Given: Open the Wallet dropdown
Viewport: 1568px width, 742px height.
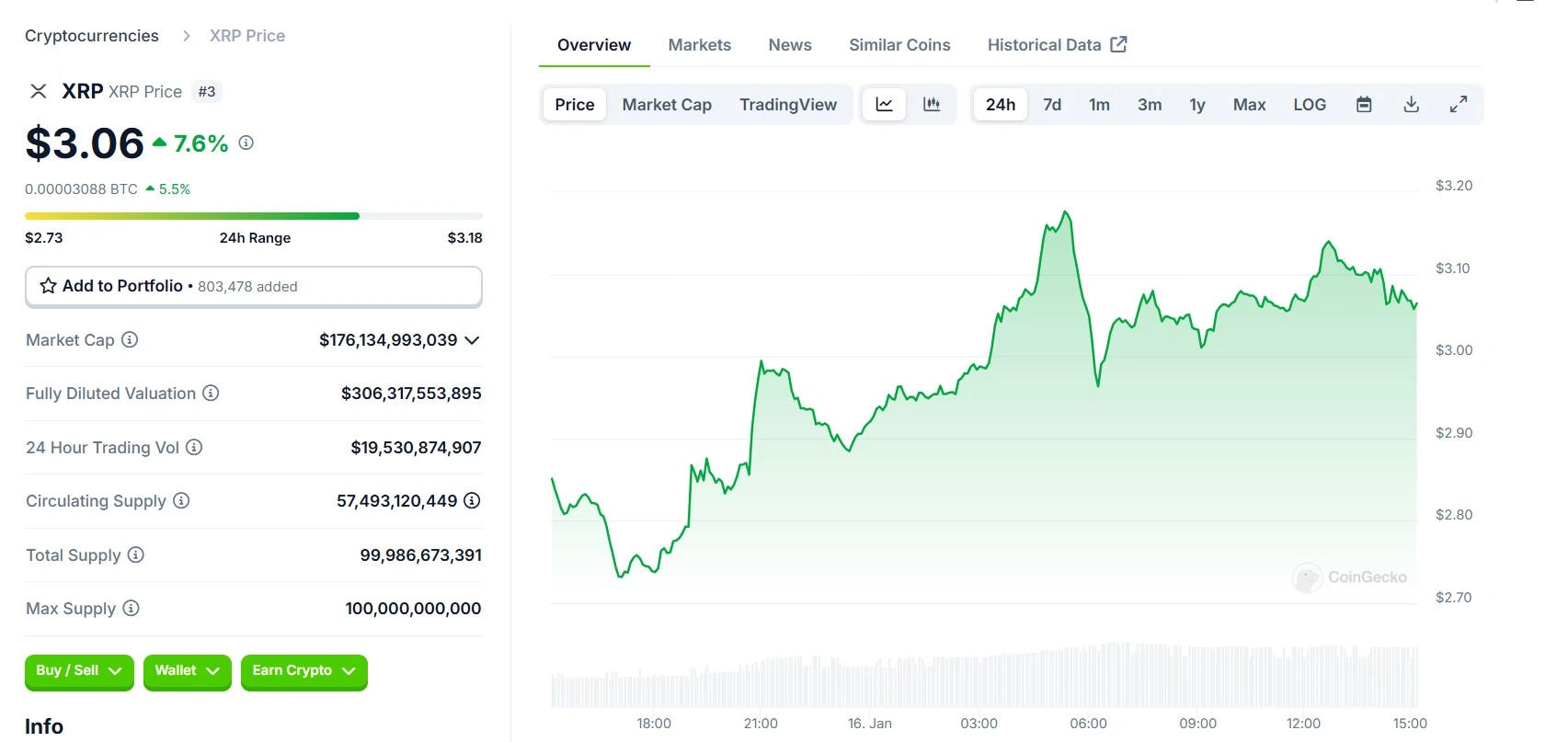Looking at the screenshot, I should (x=188, y=671).
